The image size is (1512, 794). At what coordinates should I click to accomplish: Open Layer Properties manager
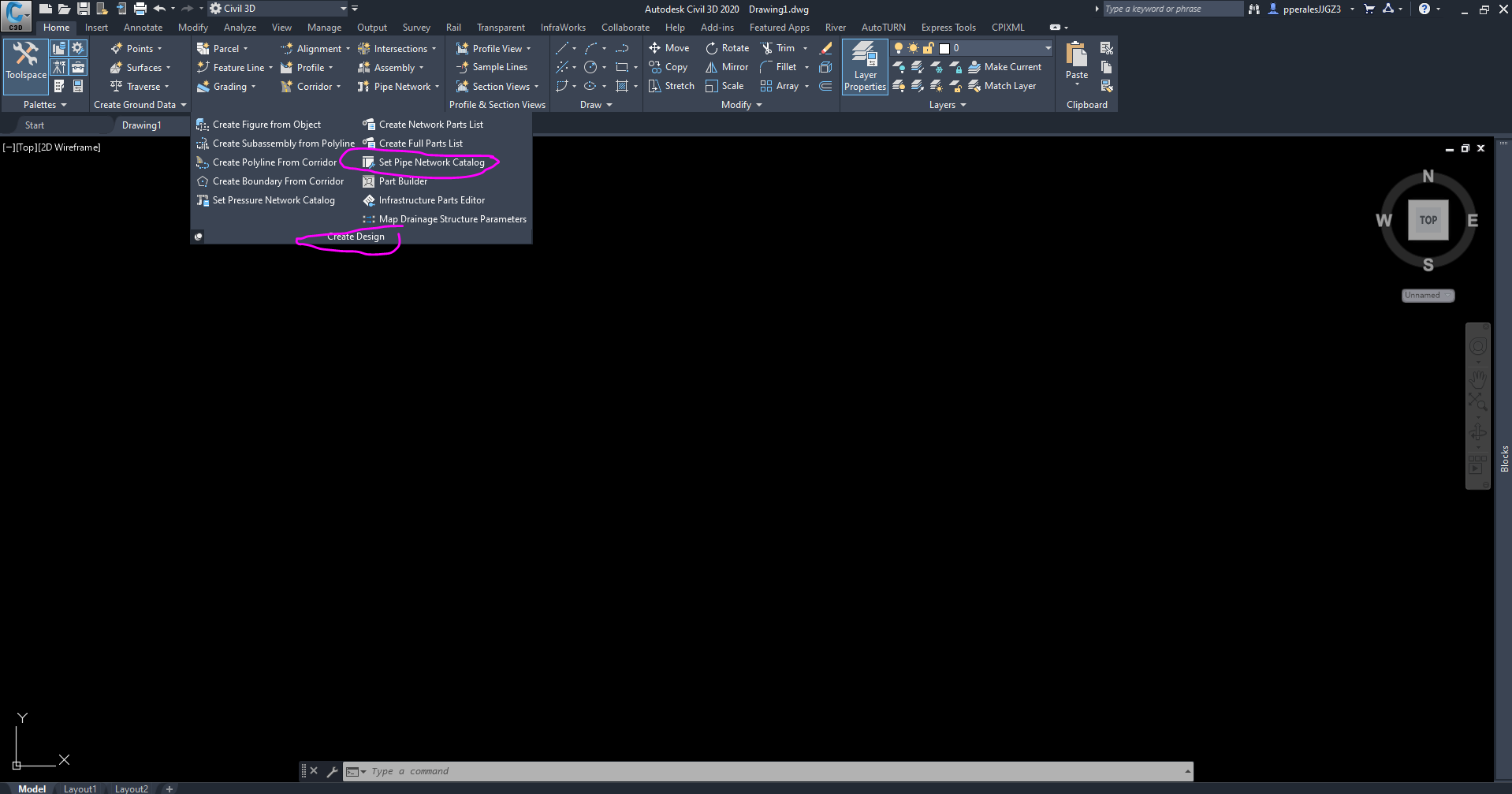click(x=865, y=67)
